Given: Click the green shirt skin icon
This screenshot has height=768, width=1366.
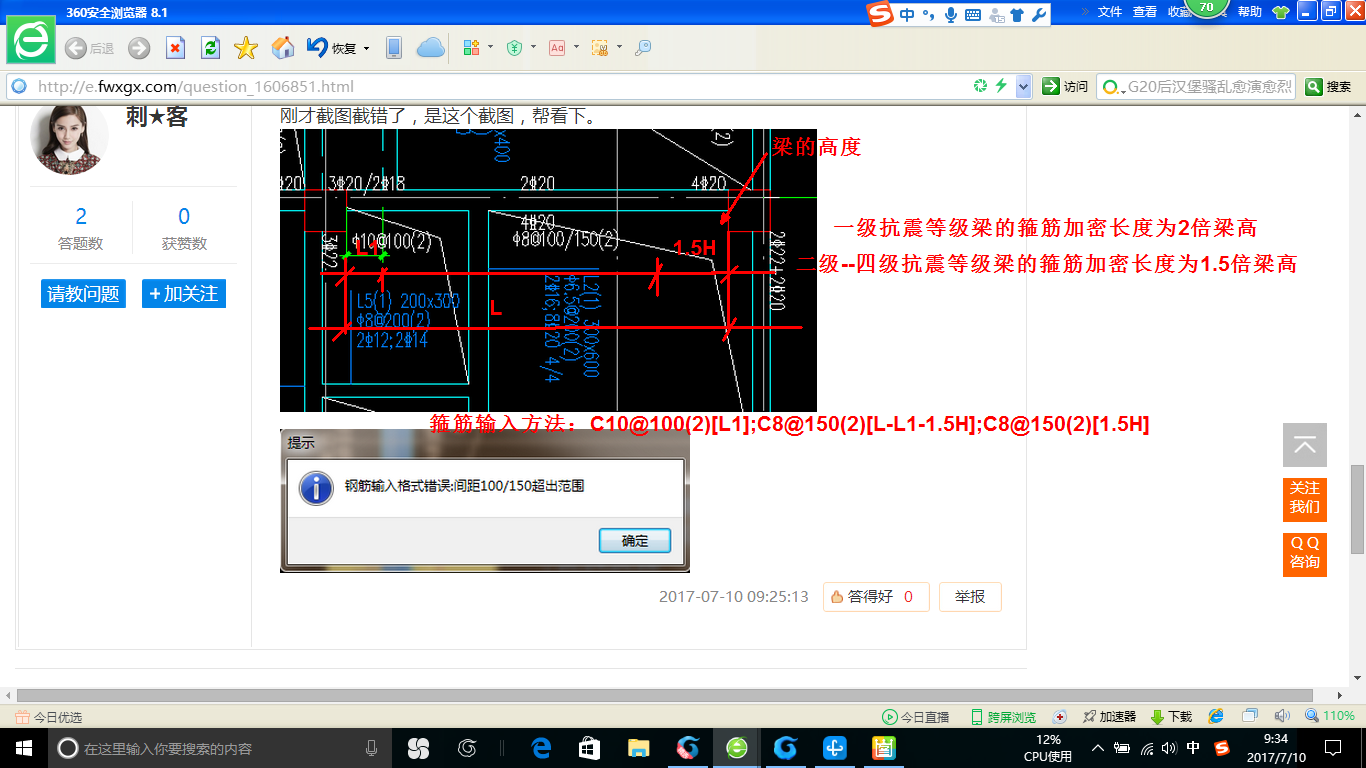Looking at the screenshot, I should [x=1280, y=12].
